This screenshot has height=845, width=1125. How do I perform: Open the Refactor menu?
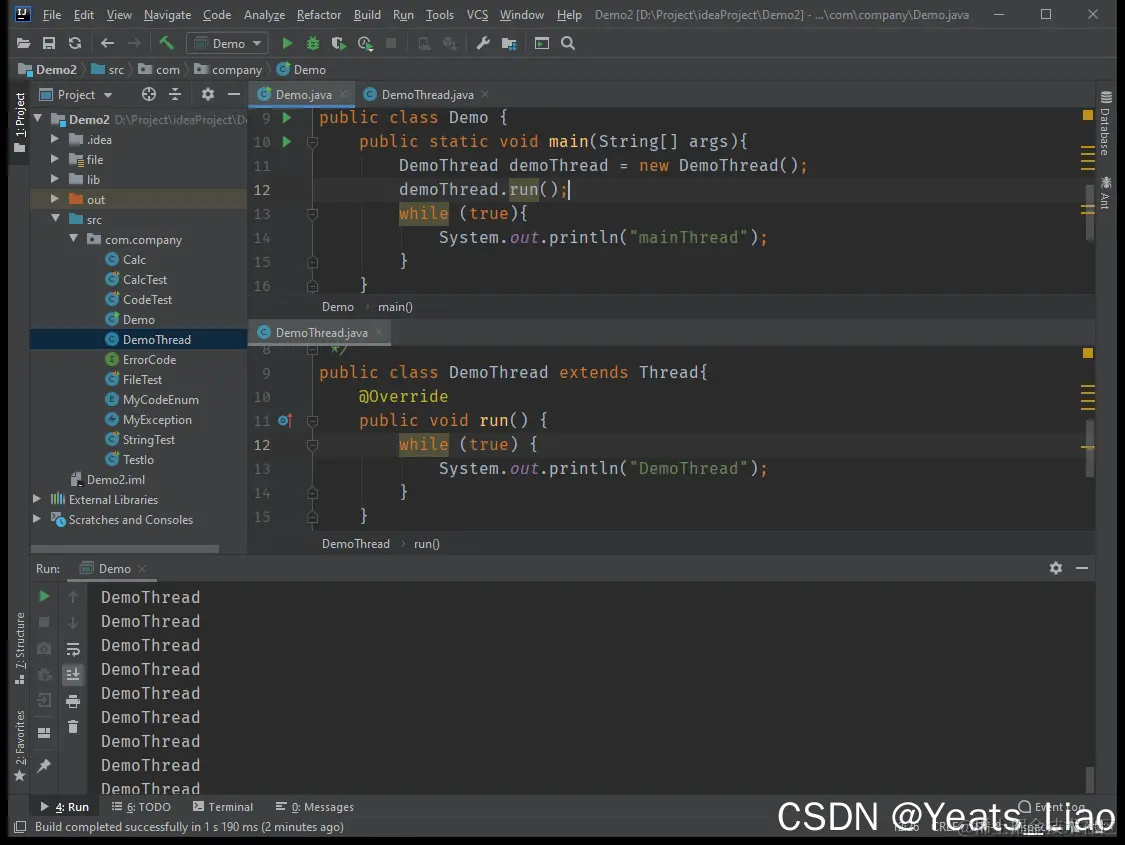319,14
